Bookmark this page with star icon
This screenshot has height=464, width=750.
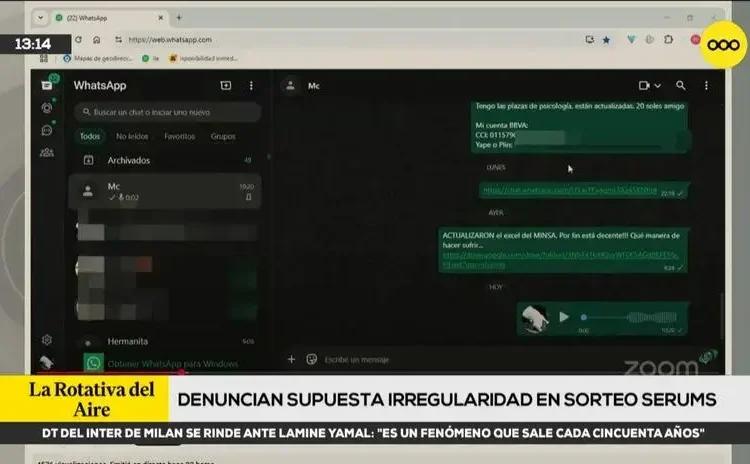607,40
